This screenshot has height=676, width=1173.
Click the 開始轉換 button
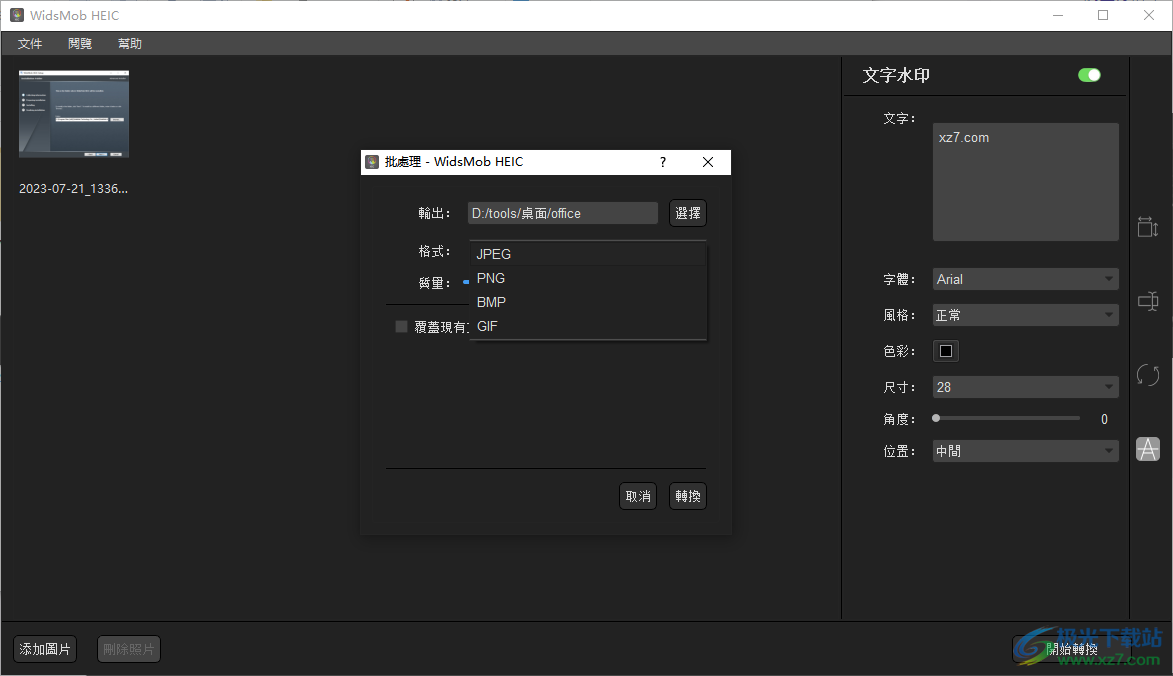click(1071, 649)
